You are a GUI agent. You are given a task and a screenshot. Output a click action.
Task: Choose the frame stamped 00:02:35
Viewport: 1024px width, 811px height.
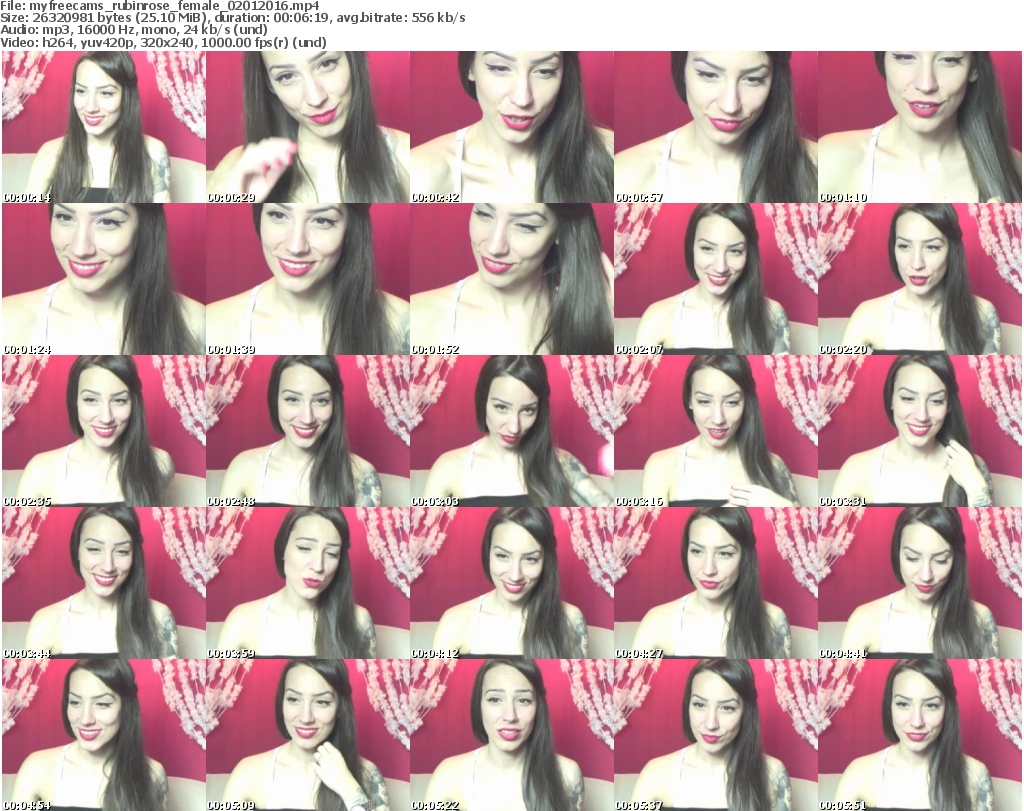click(x=104, y=431)
